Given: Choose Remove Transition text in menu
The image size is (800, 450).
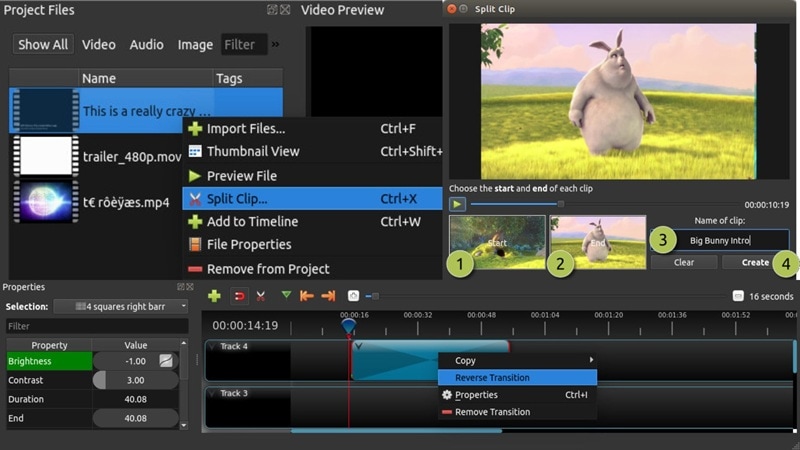Looking at the screenshot, I should coord(492,412).
